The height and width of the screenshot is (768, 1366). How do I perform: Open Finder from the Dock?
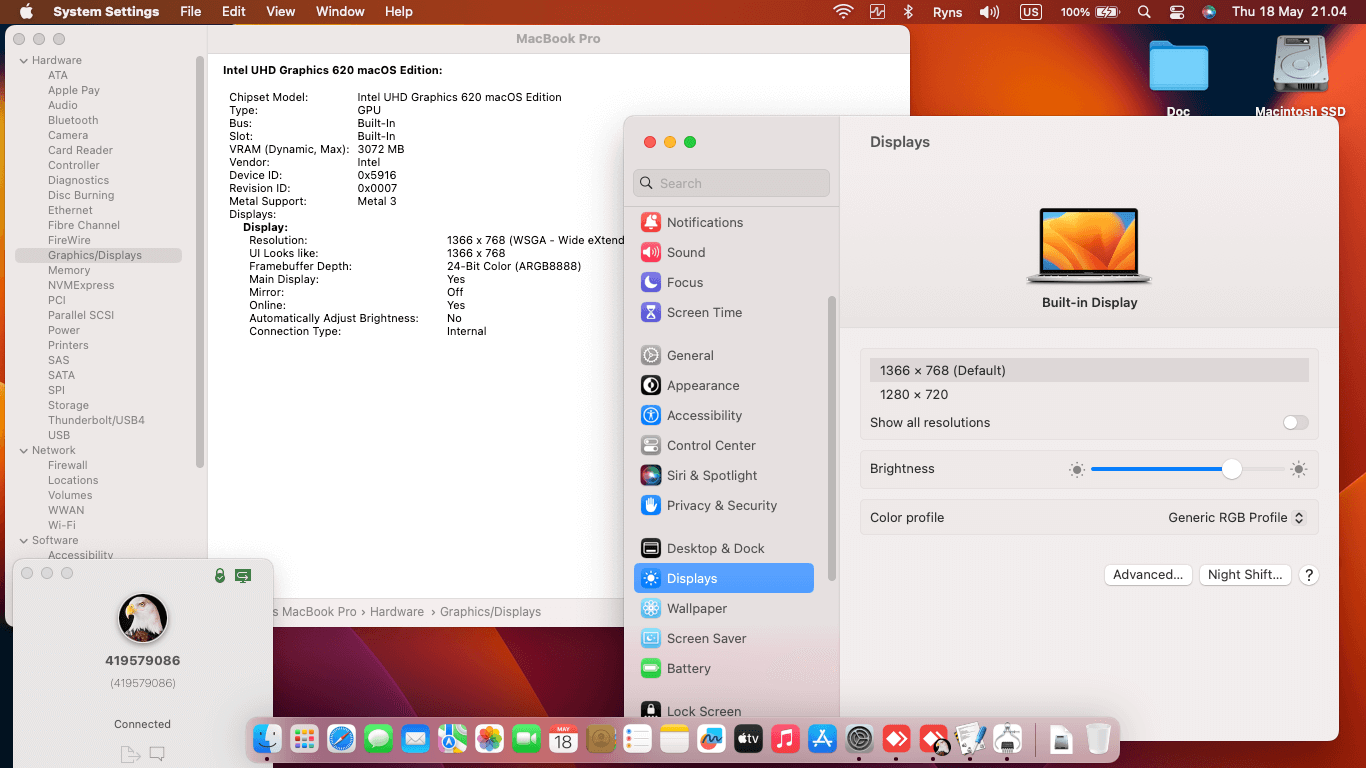click(267, 739)
